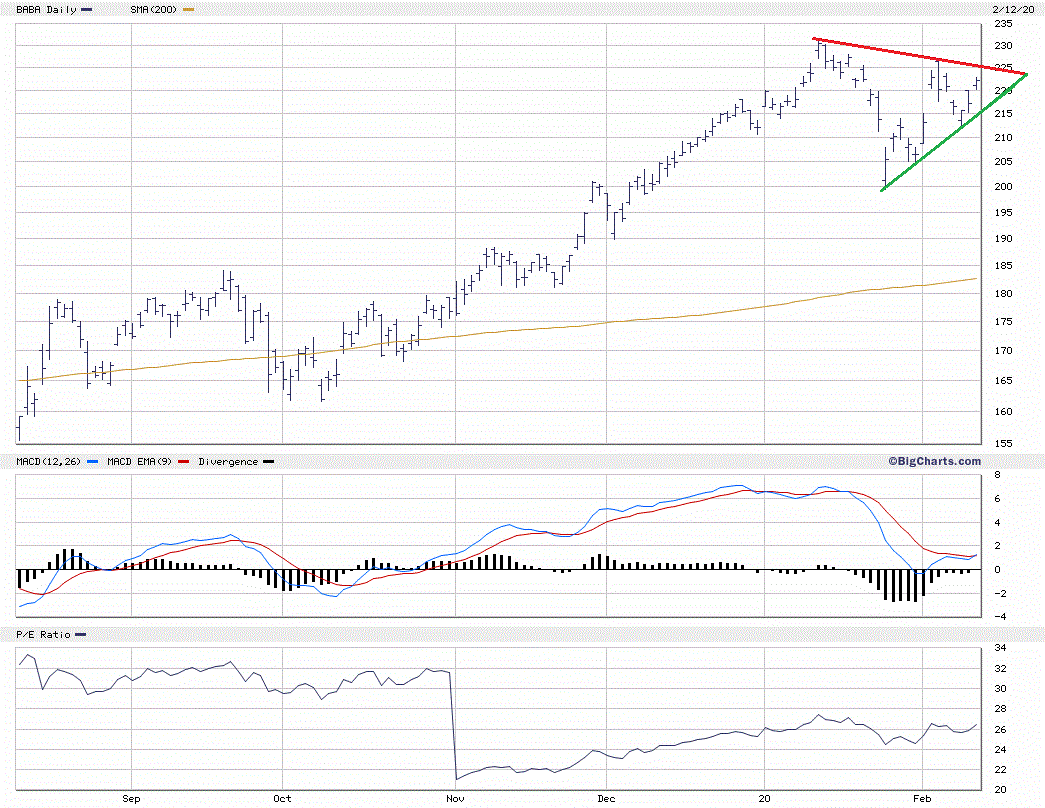Click the 165 price axis label
This screenshot has height=808, width=1045.
[x=1003, y=381]
